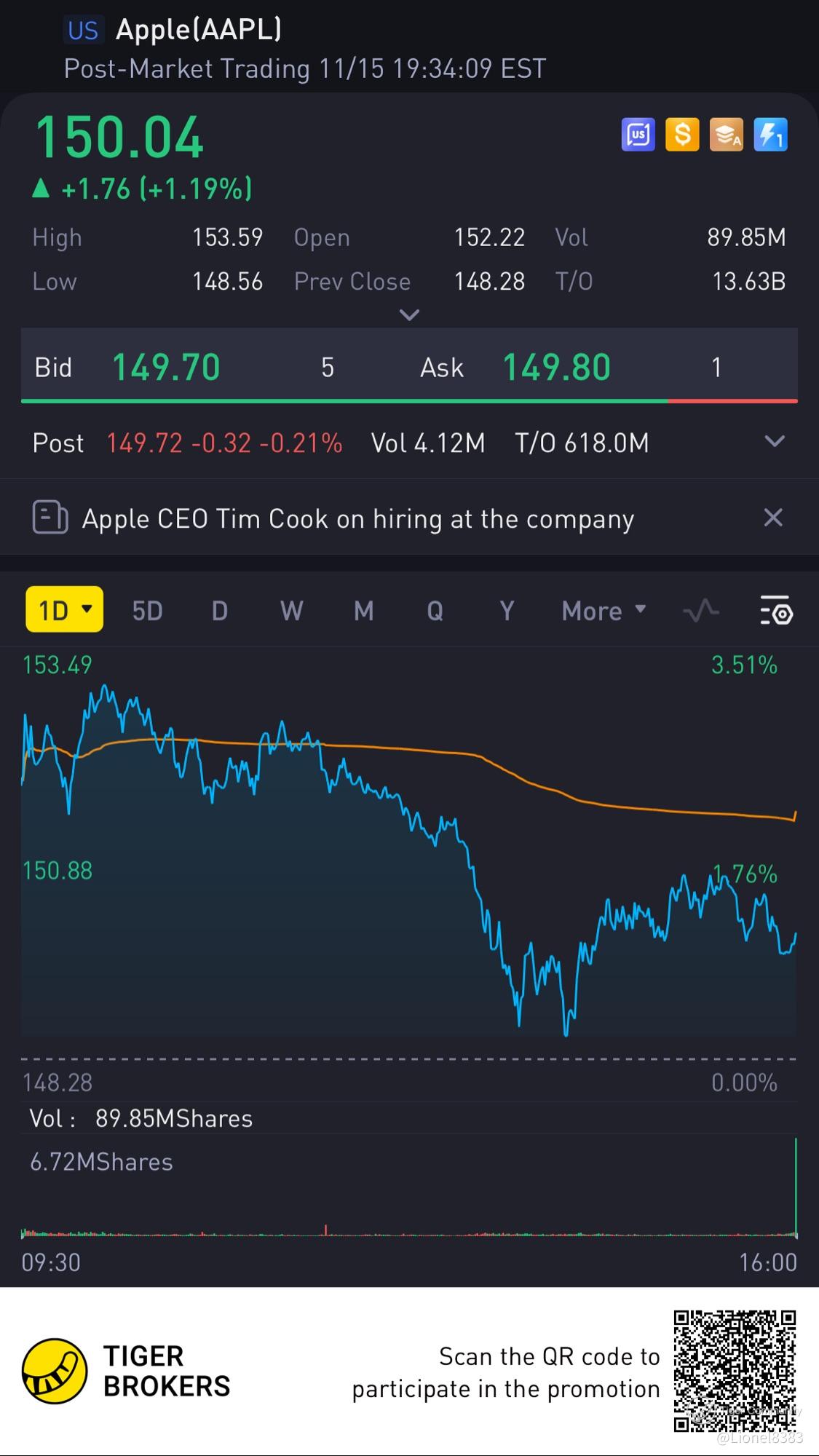Tap the post-market price 149.72

(144, 443)
